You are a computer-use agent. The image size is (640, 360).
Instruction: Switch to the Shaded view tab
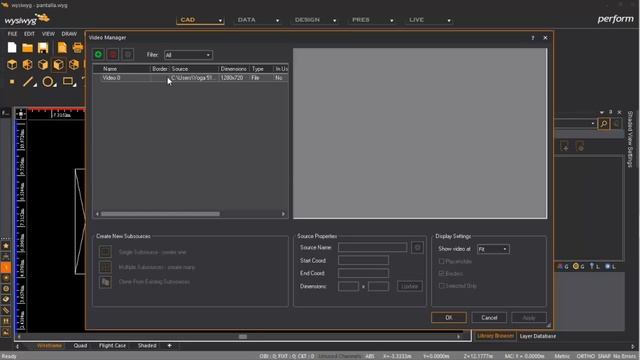(147, 346)
